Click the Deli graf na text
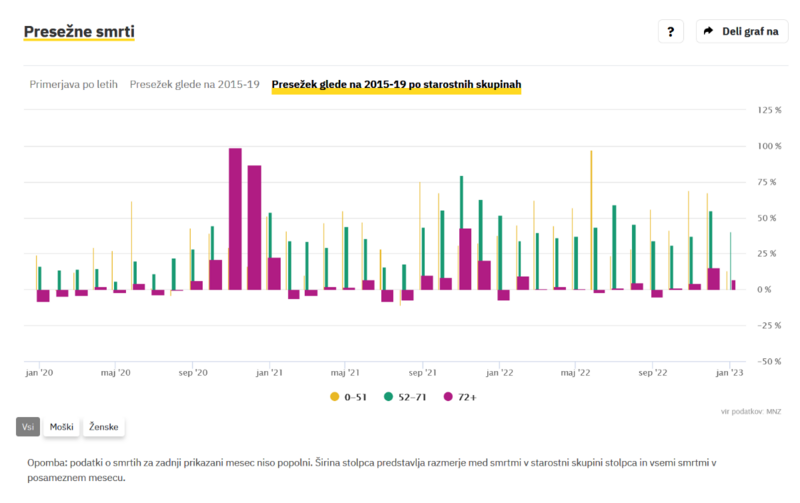This screenshot has width=800, height=503. [749, 31]
